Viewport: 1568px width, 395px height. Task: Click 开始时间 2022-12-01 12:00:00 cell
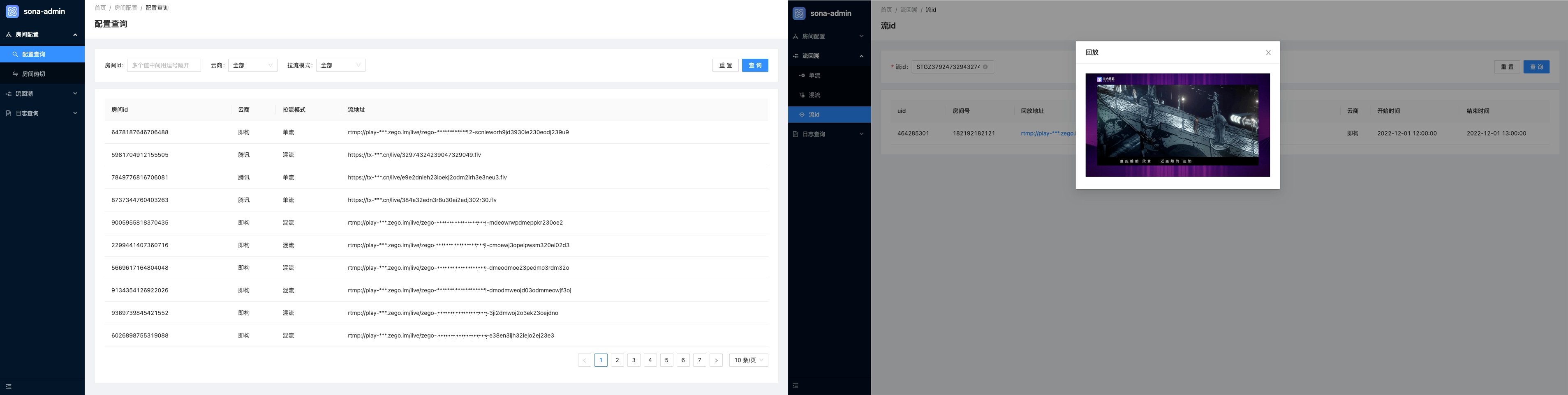pos(1407,134)
